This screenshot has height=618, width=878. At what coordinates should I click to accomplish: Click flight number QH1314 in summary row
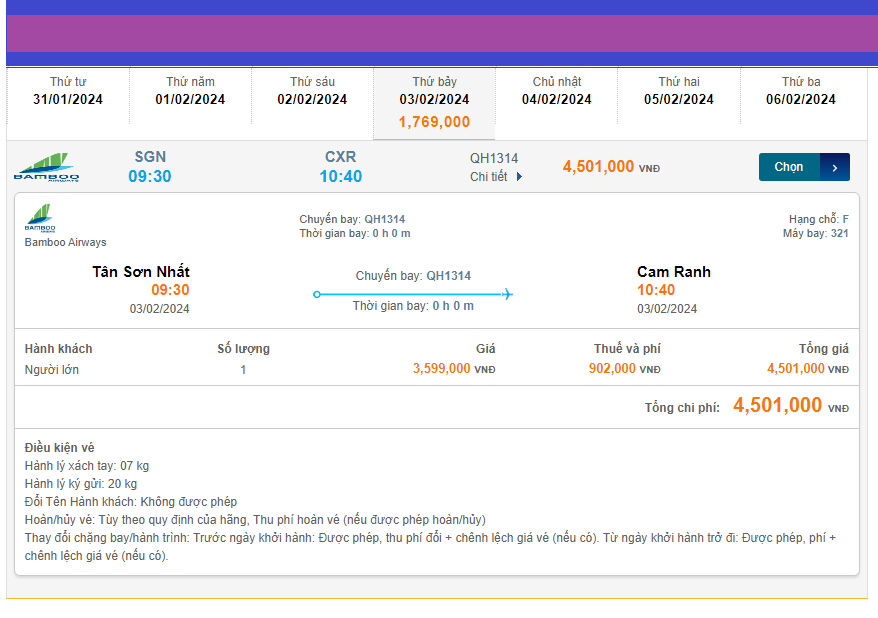coord(494,158)
